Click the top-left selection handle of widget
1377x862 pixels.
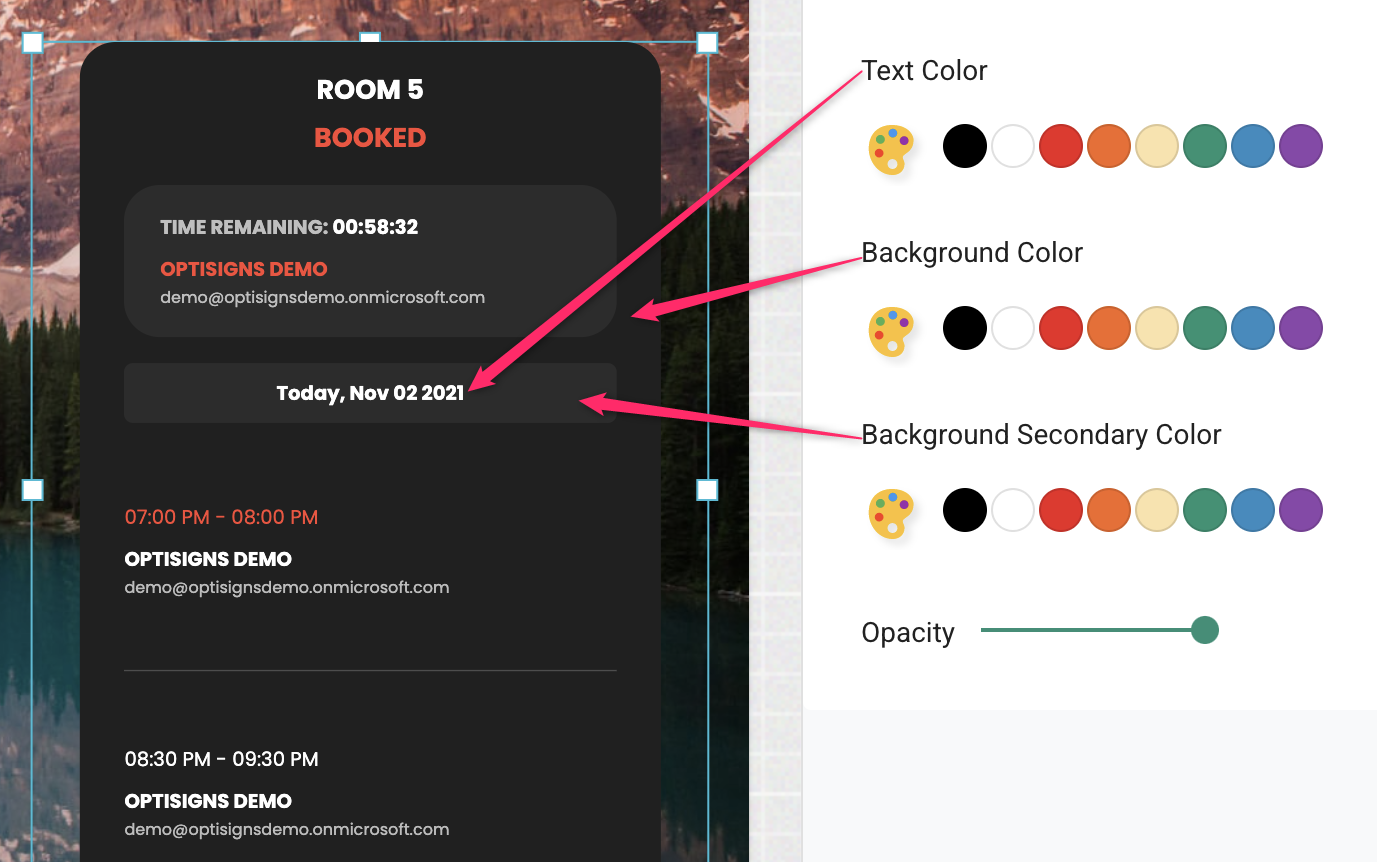coord(33,42)
